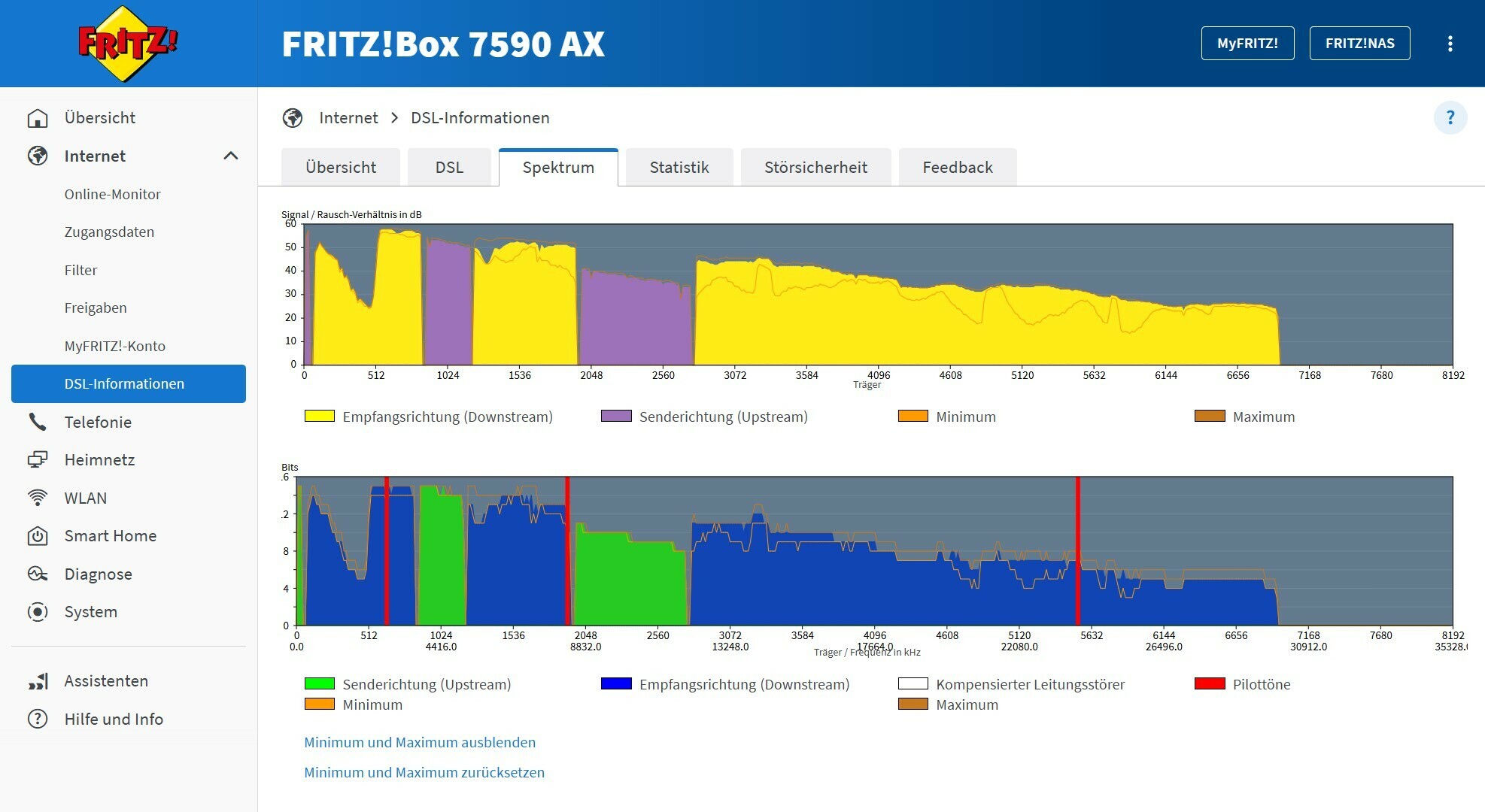This screenshot has width=1485, height=812.
Task: Click brown Maximum swatch in SNR legend
Action: [1210, 416]
